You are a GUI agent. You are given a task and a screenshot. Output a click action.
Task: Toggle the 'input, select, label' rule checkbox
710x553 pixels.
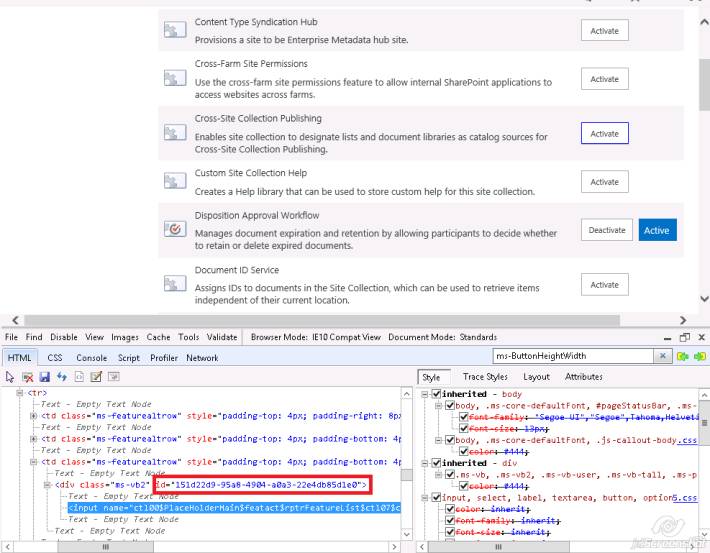click(436, 497)
